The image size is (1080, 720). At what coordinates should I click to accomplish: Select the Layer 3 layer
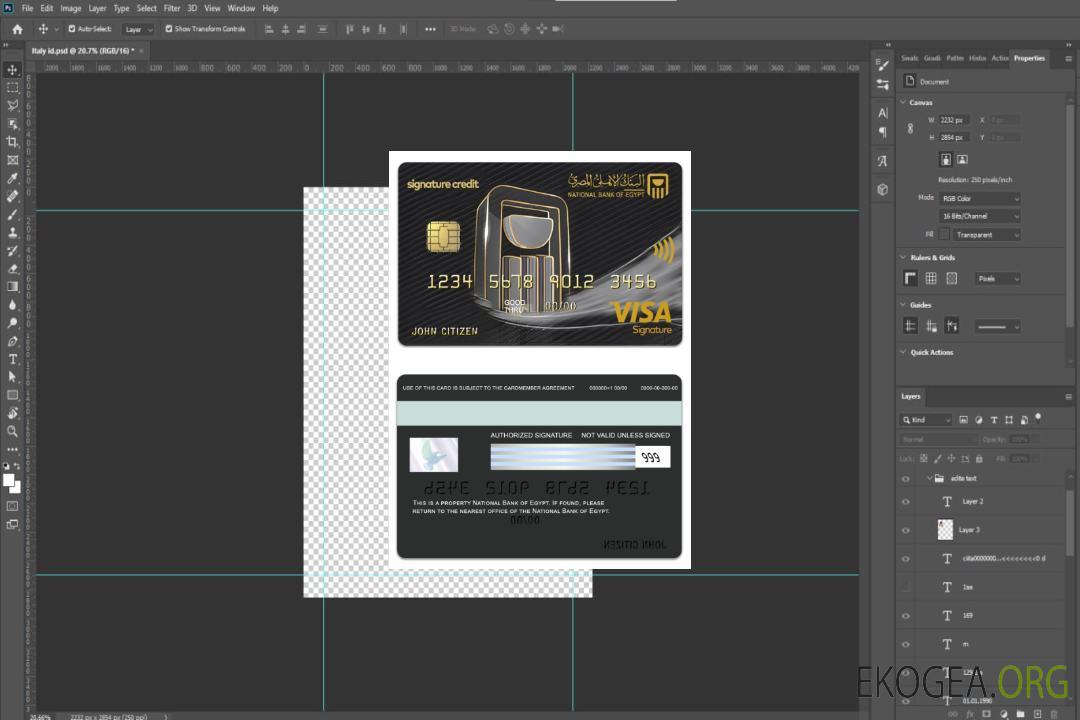970,530
